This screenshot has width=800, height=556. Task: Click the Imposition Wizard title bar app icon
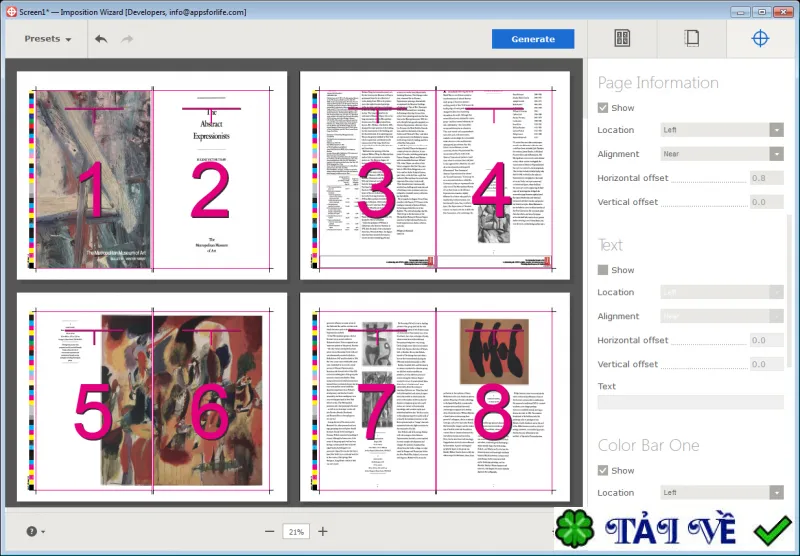click(x=11, y=12)
